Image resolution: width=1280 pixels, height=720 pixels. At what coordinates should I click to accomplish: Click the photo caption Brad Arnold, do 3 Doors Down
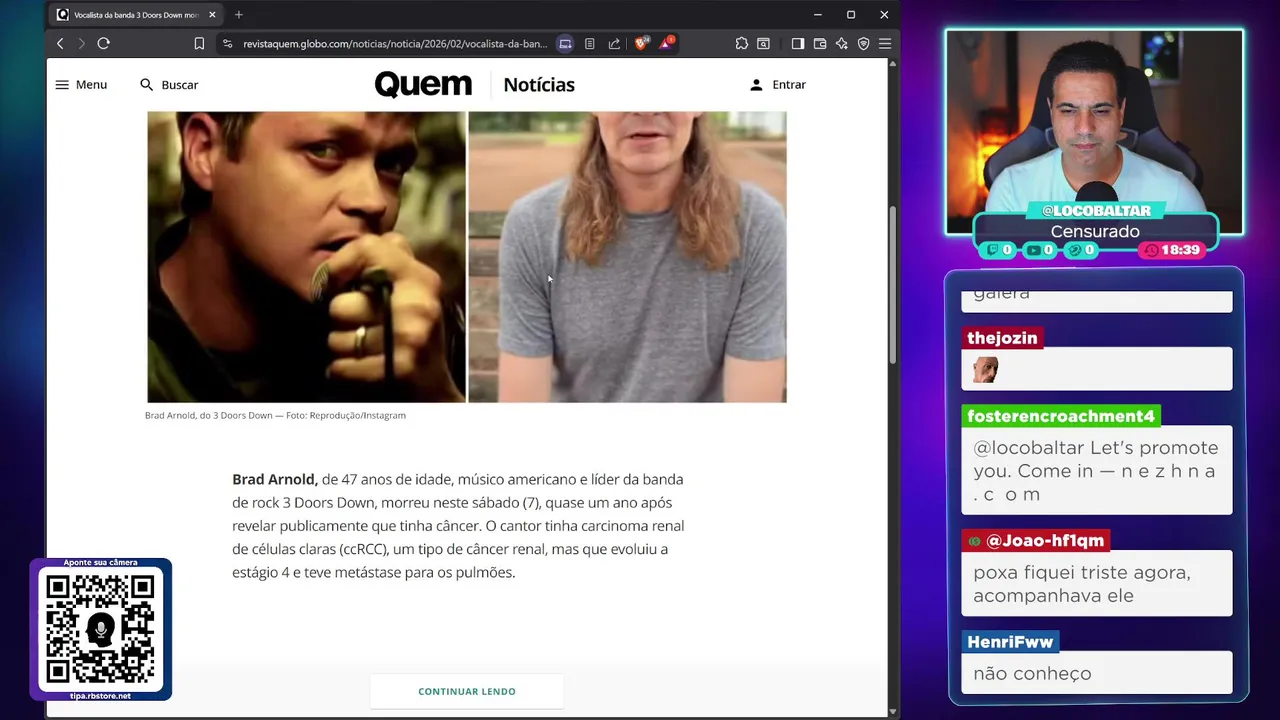point(275,415)
